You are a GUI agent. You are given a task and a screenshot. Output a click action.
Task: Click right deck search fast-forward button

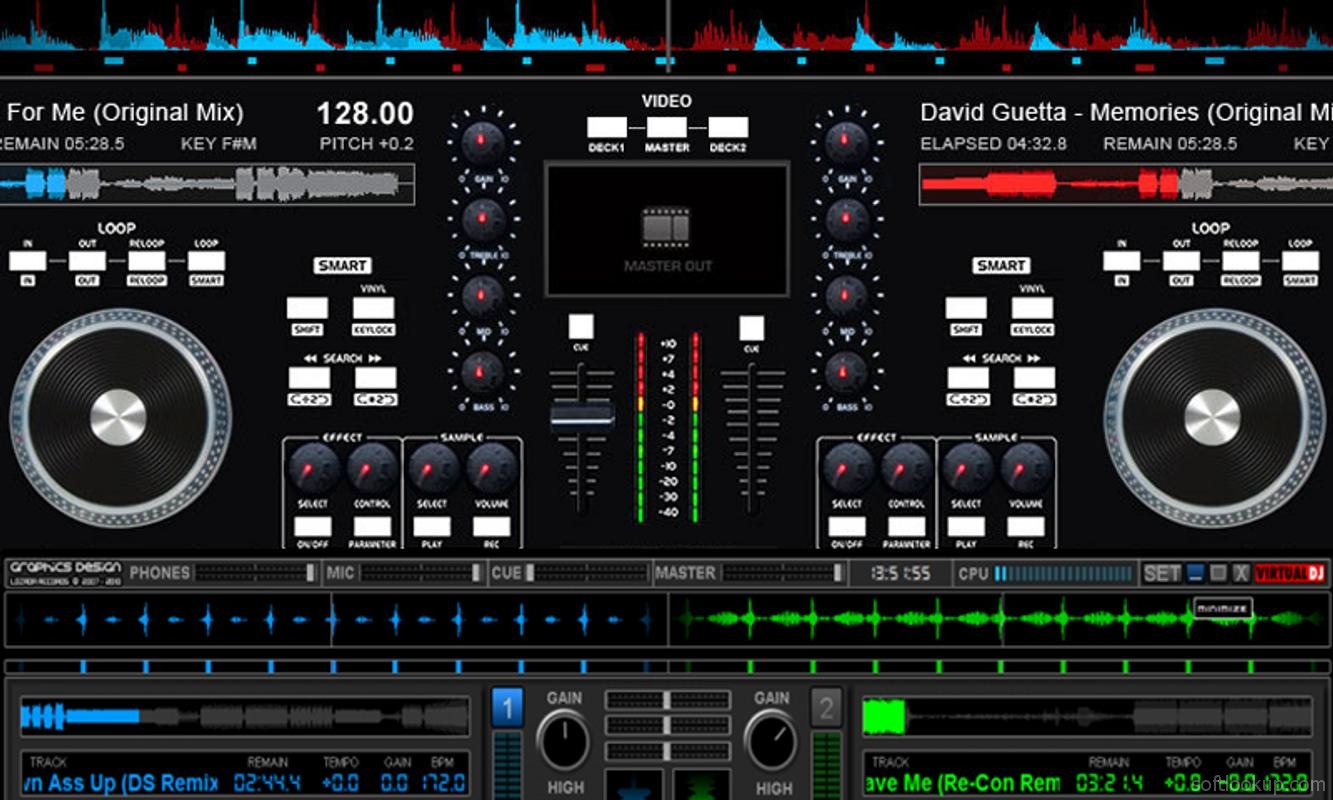1034,378
